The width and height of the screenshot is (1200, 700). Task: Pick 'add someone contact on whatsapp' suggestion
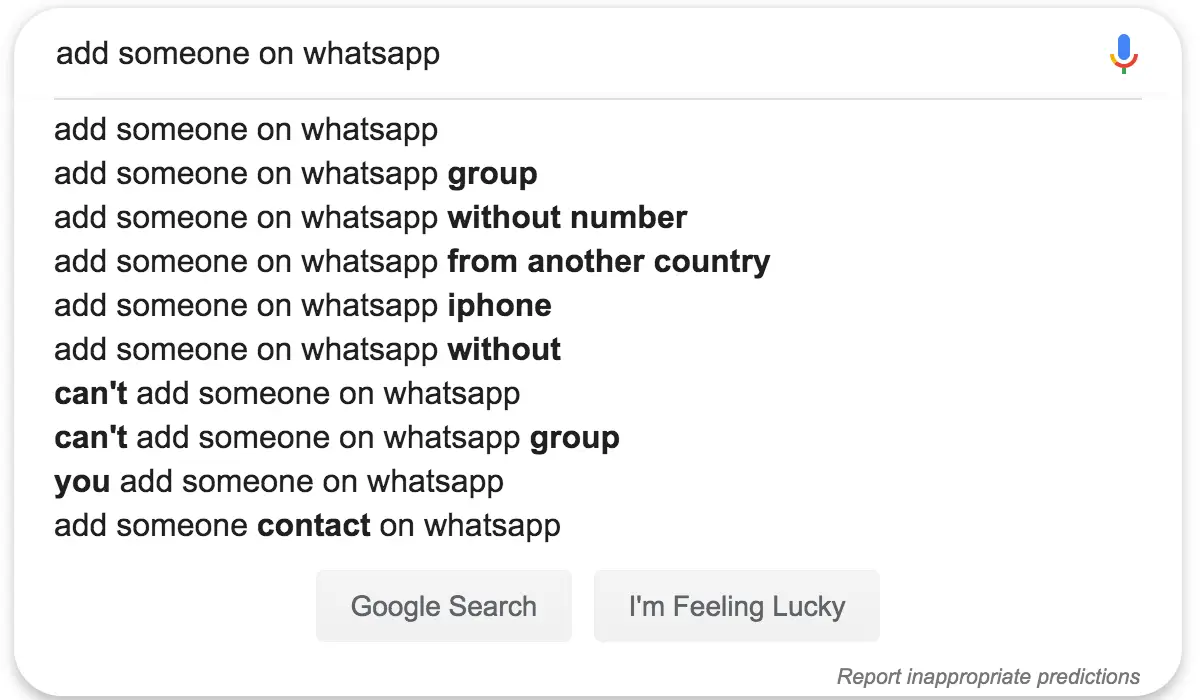coord(307,526)
